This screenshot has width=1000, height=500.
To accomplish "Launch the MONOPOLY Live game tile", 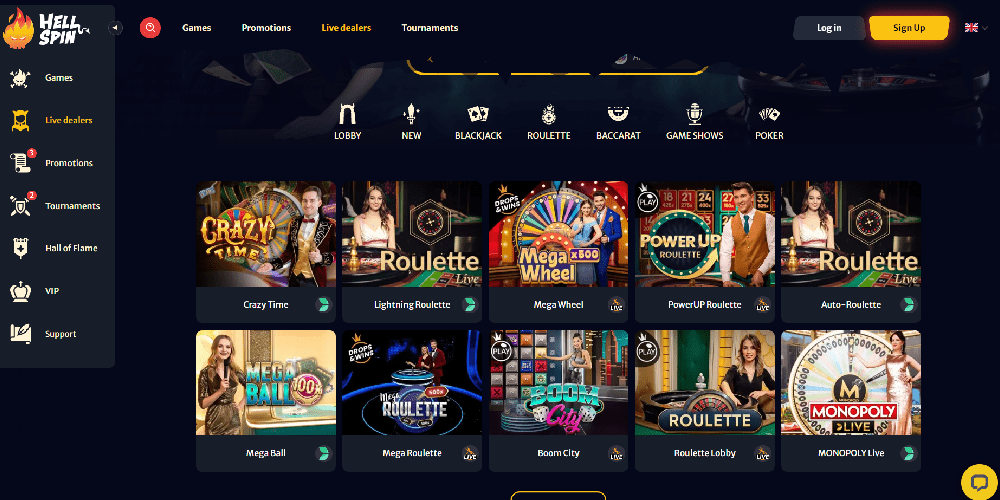I will [x=851, y=383].
